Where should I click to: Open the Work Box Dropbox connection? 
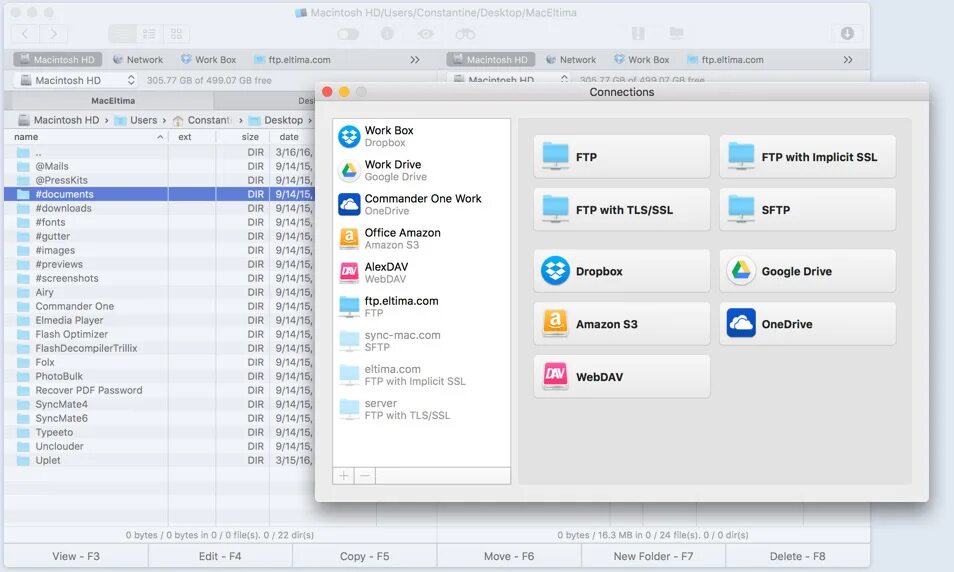point(421,136)
